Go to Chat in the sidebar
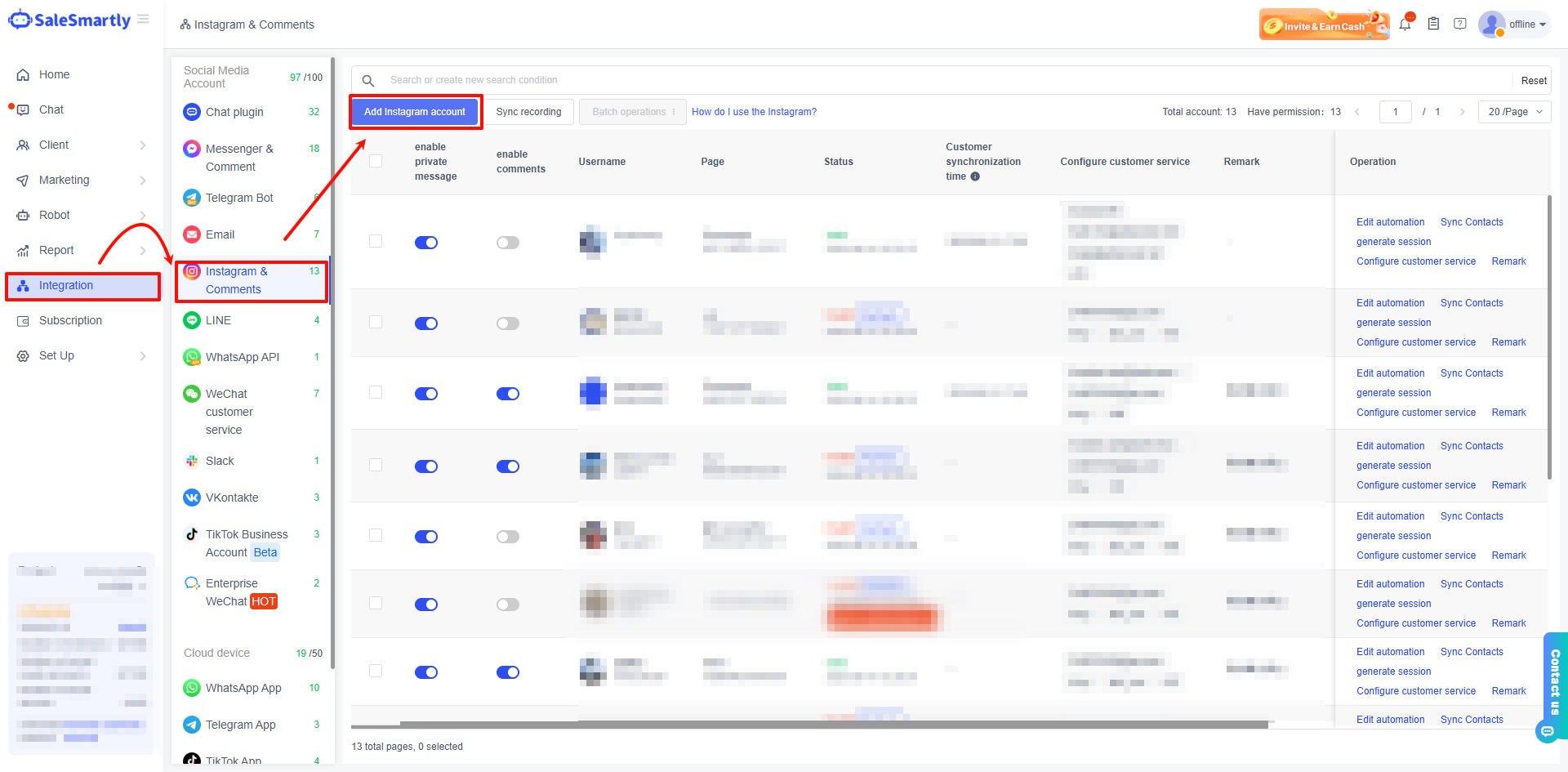1568x772 pixels. (x=51, y=109)
